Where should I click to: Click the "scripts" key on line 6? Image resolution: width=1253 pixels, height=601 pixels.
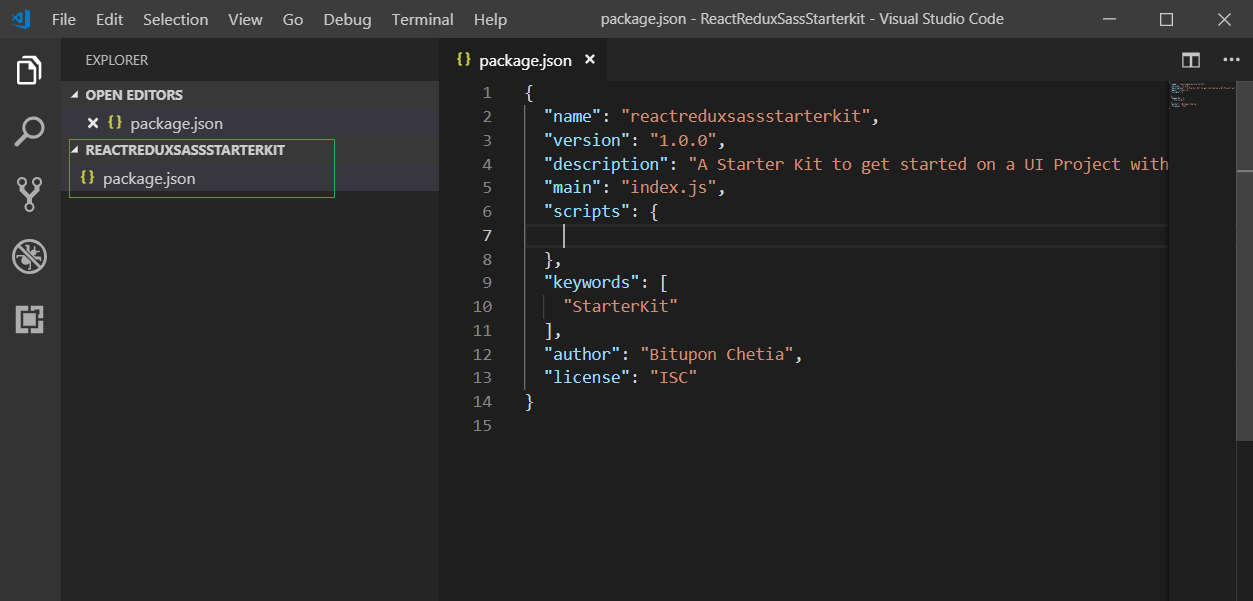coord(587,211)
